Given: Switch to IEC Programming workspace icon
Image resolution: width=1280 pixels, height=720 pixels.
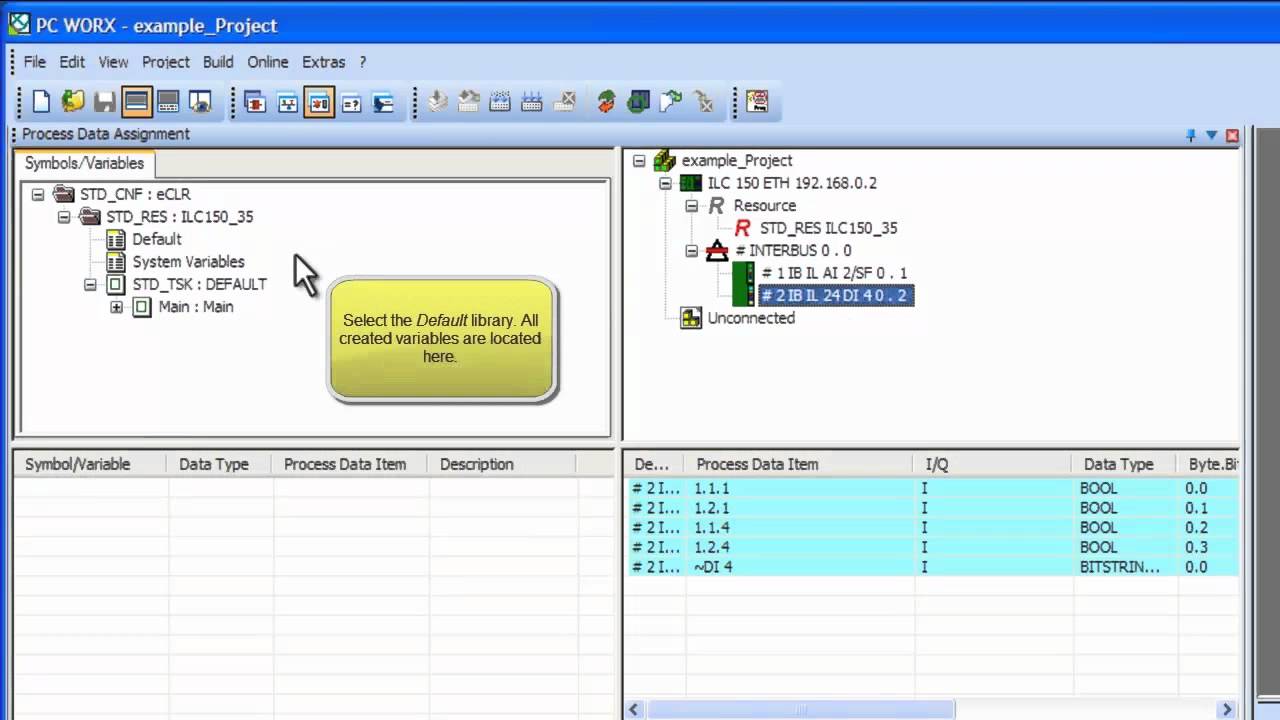Looking at the screenshot, I should click(x=255, y=101).
